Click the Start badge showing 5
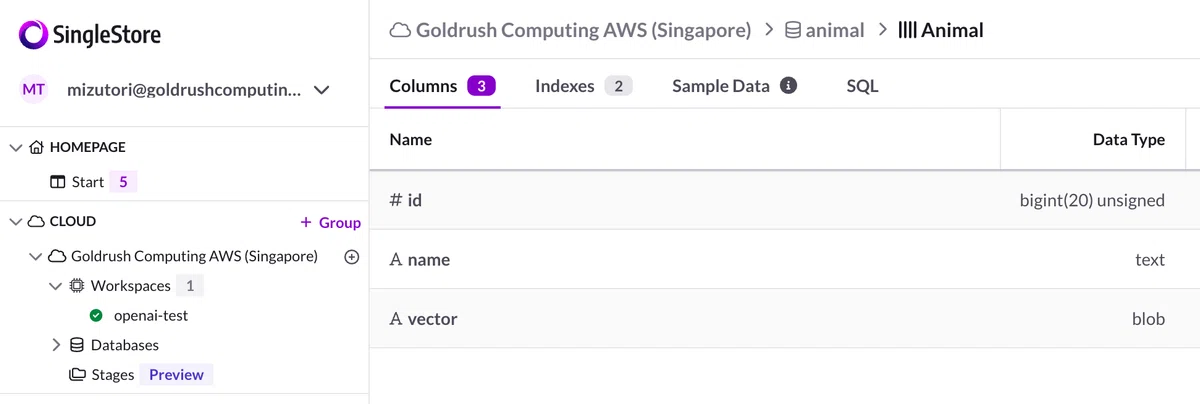 click(x=123, y=182)
